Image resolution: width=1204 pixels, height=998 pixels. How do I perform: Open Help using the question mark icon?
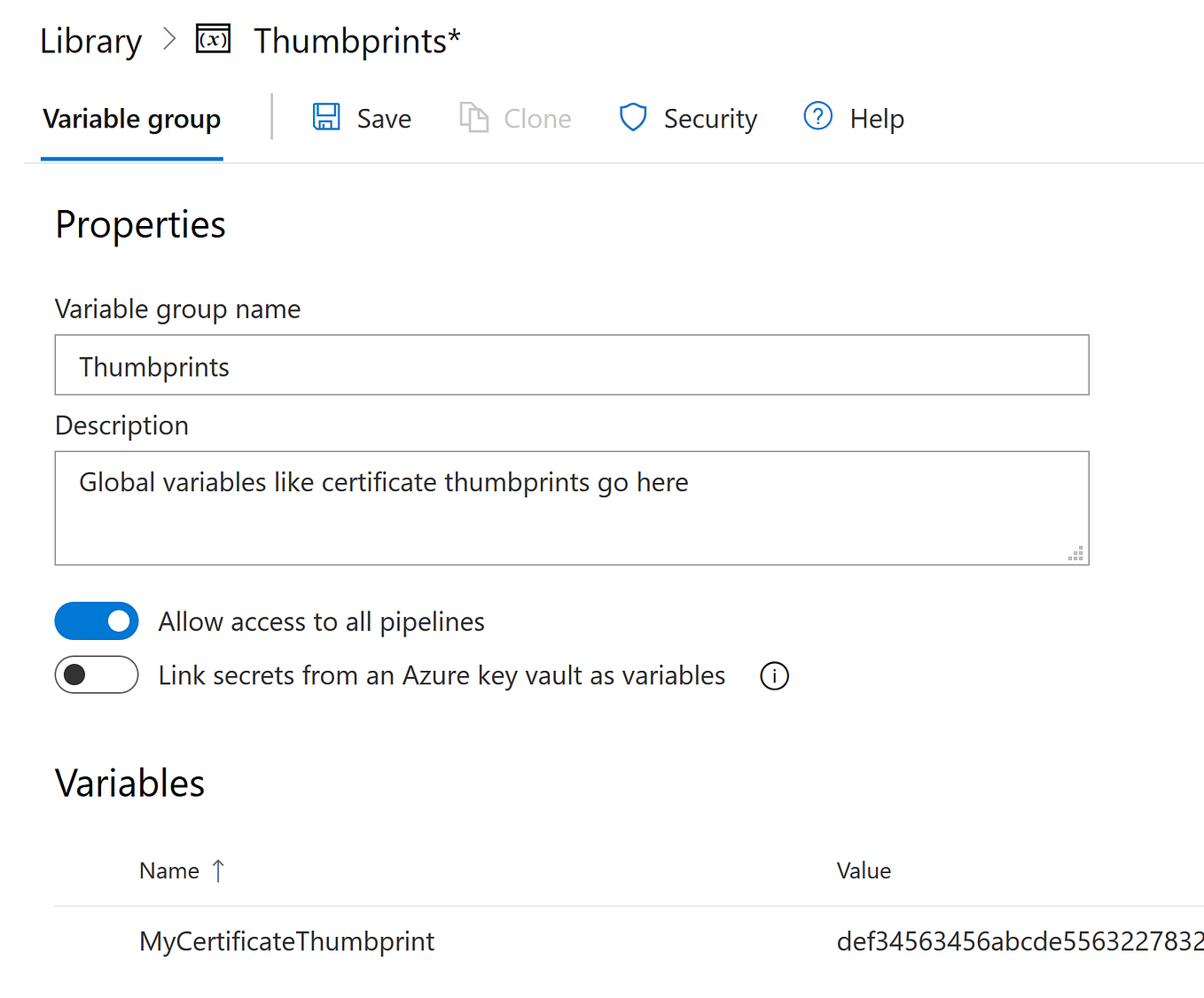(817, 116)
